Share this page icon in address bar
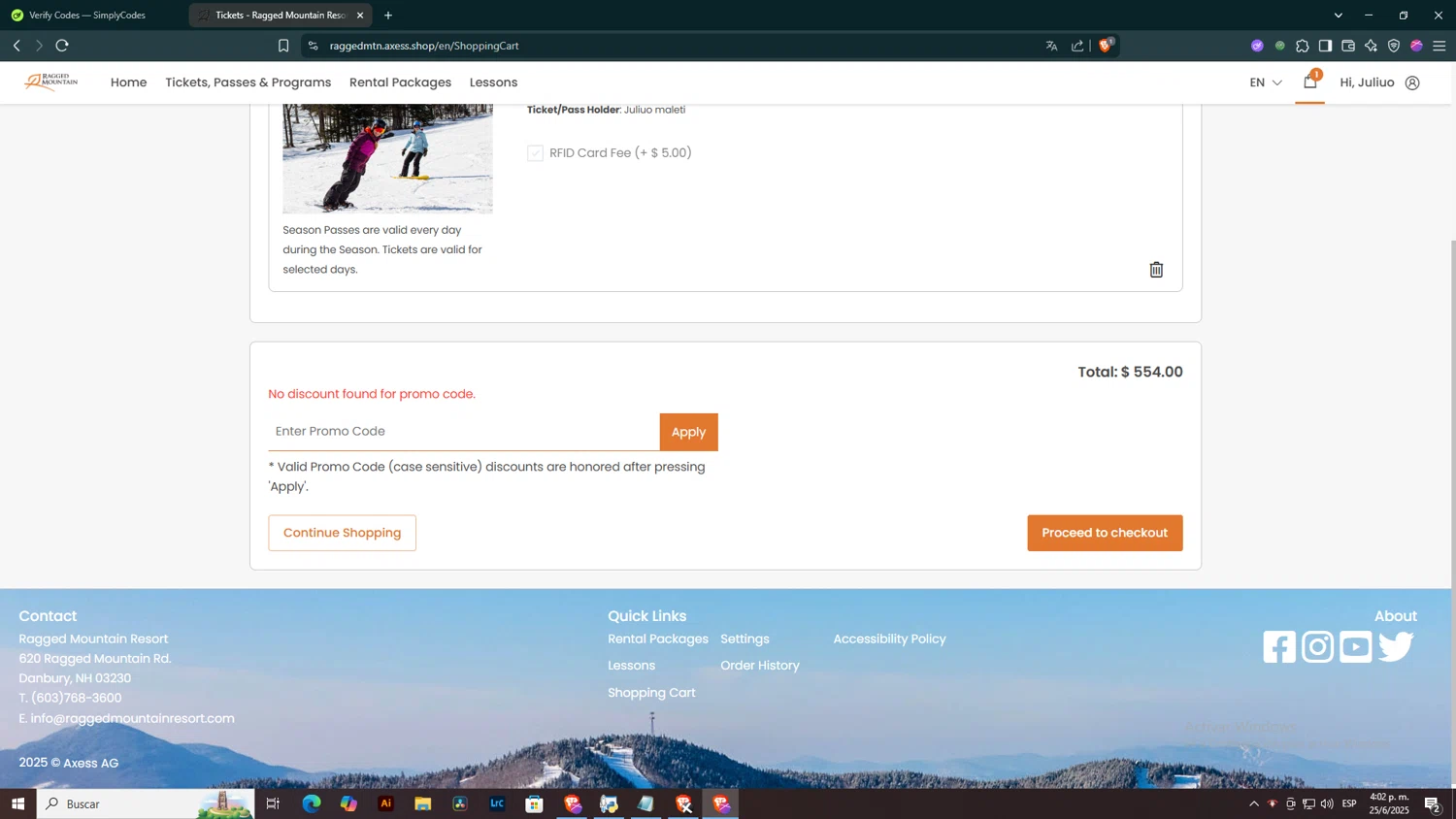 (1077, 46)
